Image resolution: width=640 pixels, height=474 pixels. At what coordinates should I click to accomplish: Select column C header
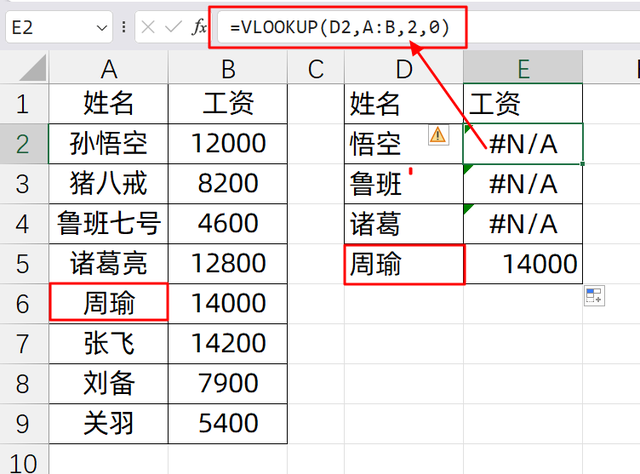tap(316, 68)
